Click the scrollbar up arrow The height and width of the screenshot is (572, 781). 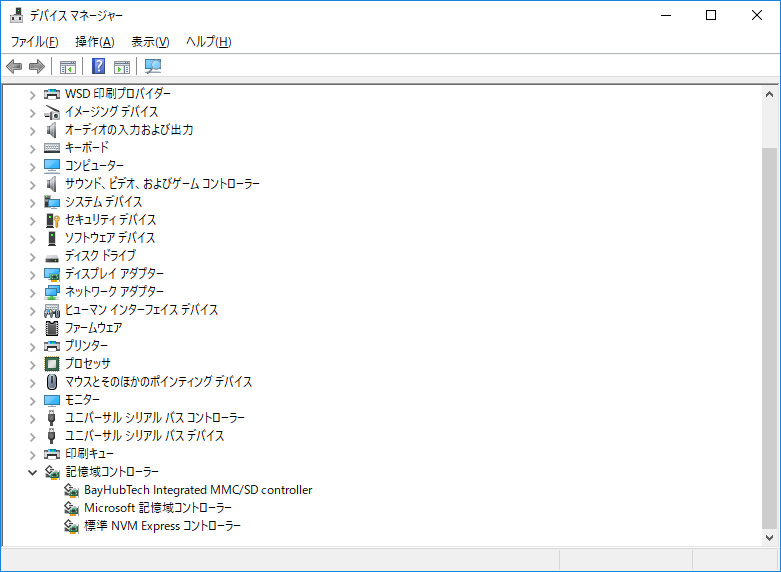(769, 94)
